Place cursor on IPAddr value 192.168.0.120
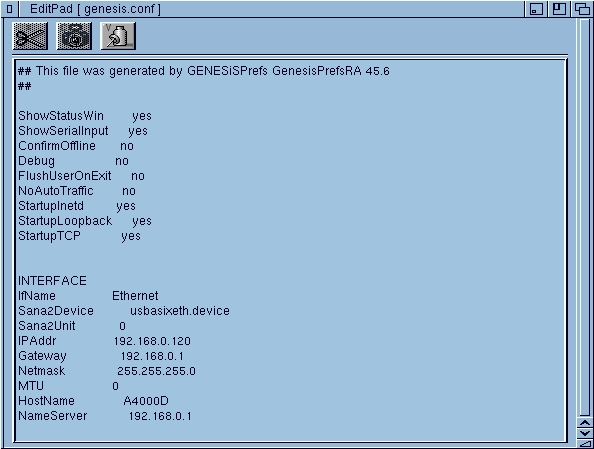The height and width of the screenshot is (449, 594). [152, 341]
